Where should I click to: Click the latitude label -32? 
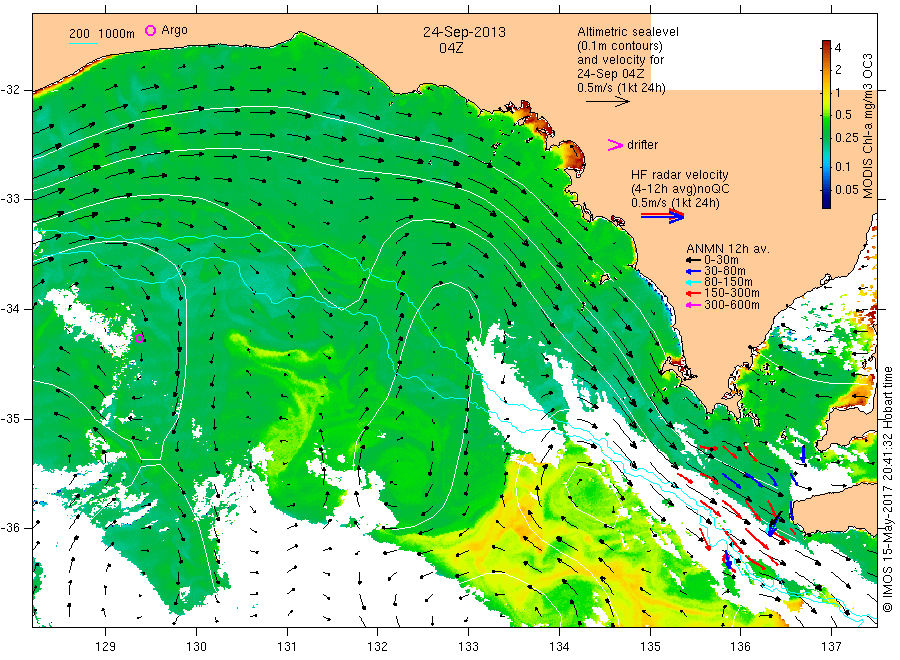[12, 90]
